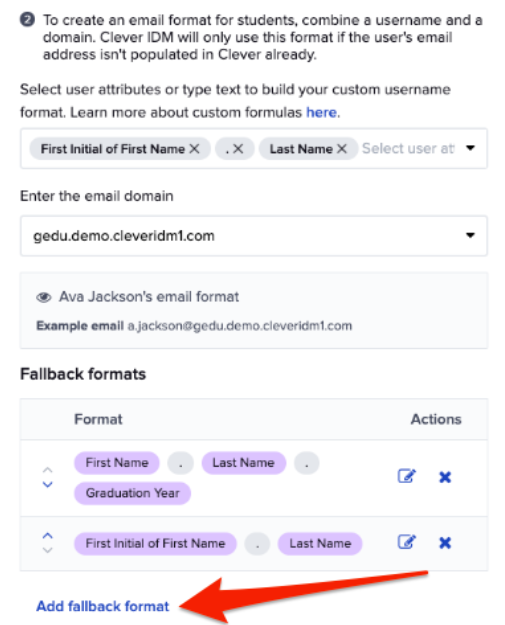This screenshot has height=625, width=505.
Task: Move the First Name fallback format down
Action: [47, 485]
